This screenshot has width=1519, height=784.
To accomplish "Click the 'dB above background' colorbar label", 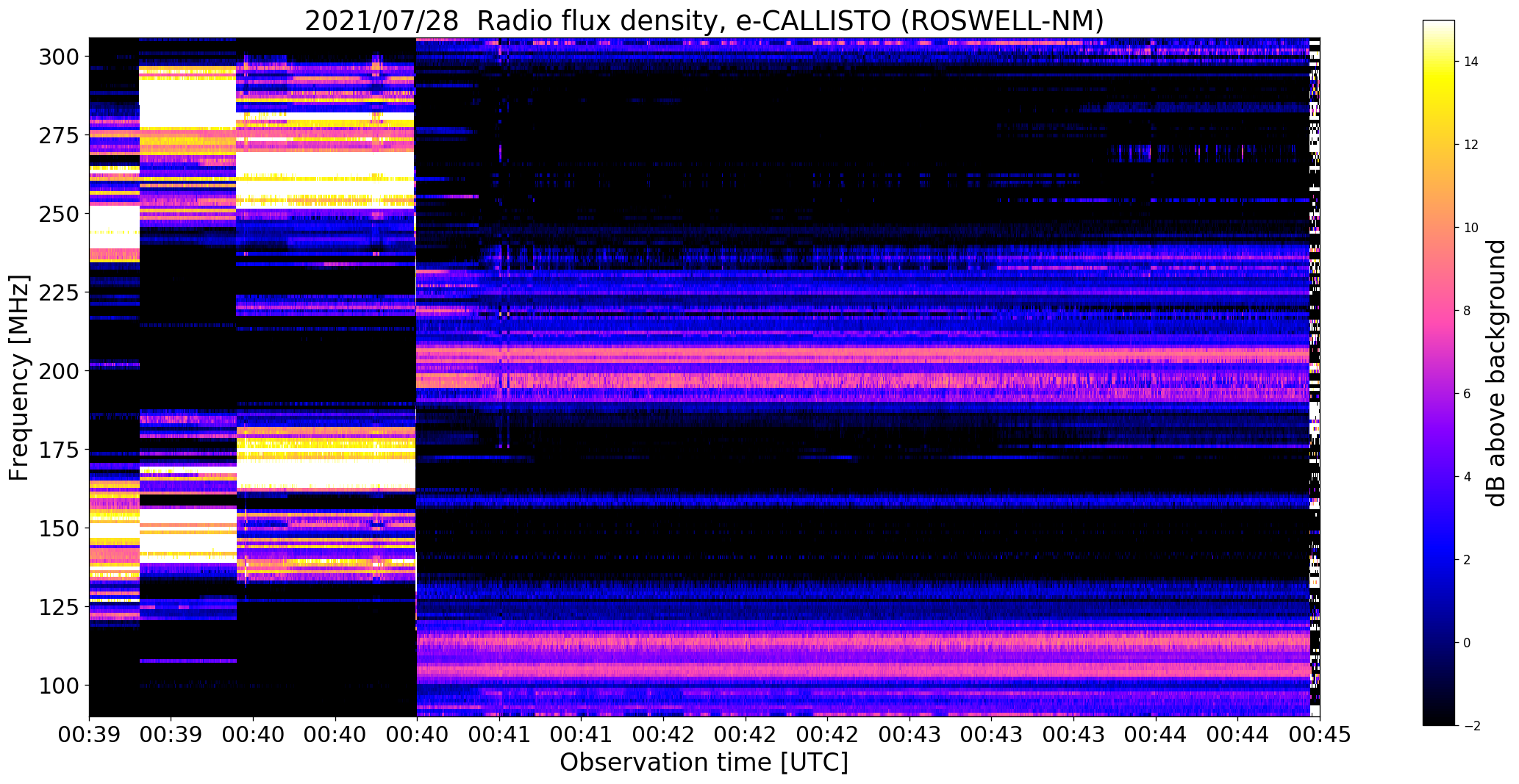I will click(x=1496, y=373).
